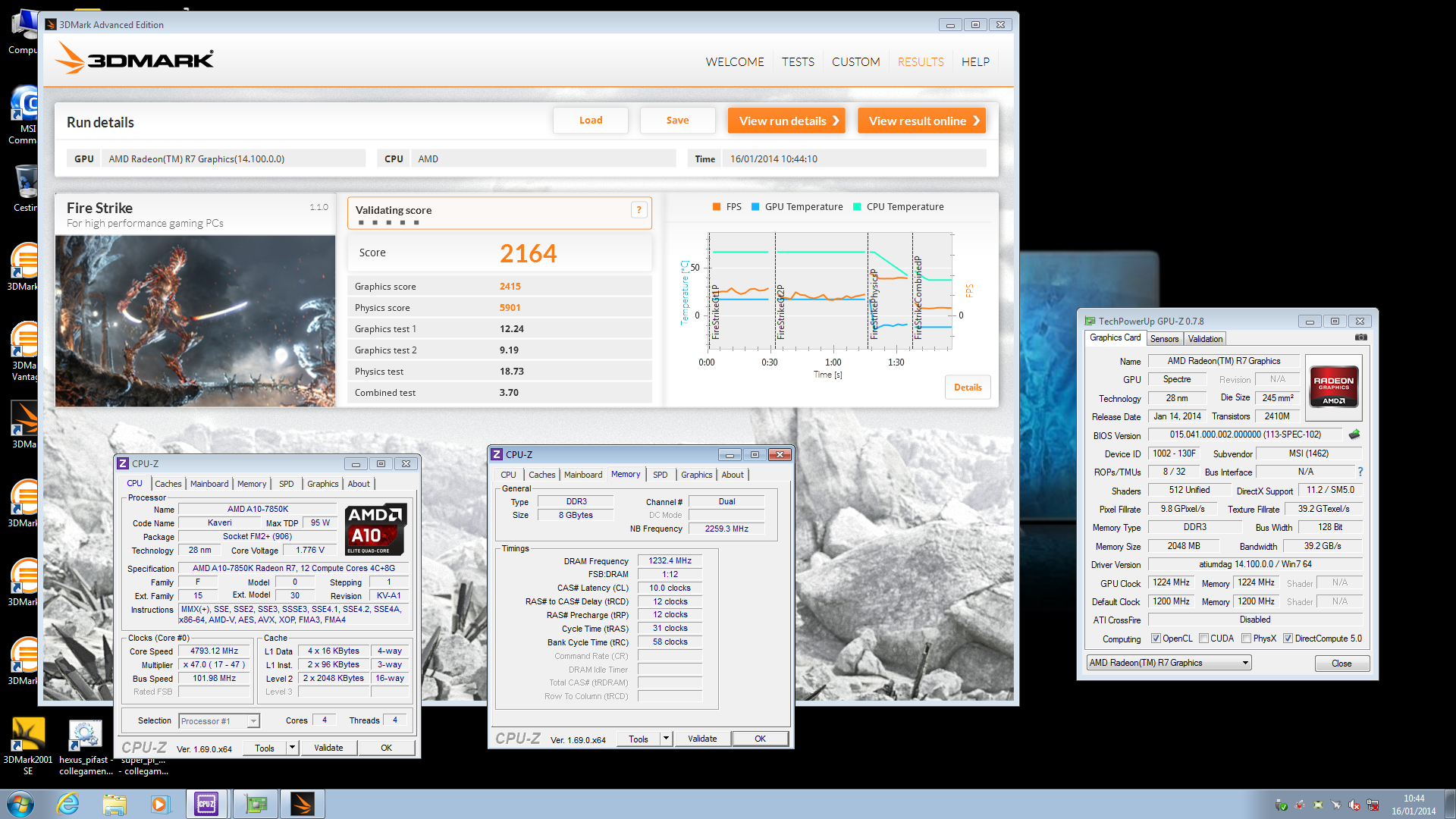Select the 3DMark taskbar button
This screenshot has width=1456, height=819.
pyautogui.click(x=303, y=804)
